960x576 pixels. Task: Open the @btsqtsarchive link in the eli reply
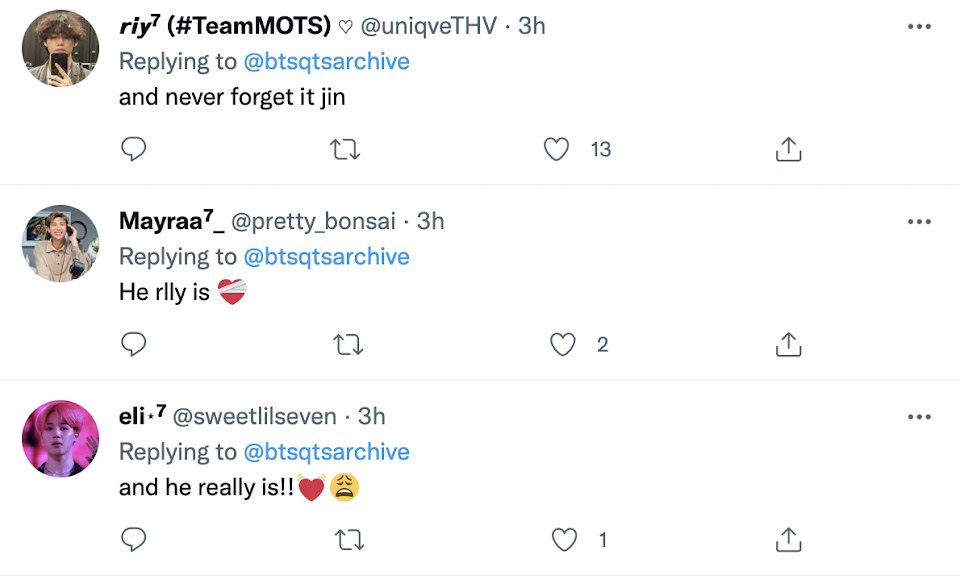pyautogui.click(x=326, y=452)
